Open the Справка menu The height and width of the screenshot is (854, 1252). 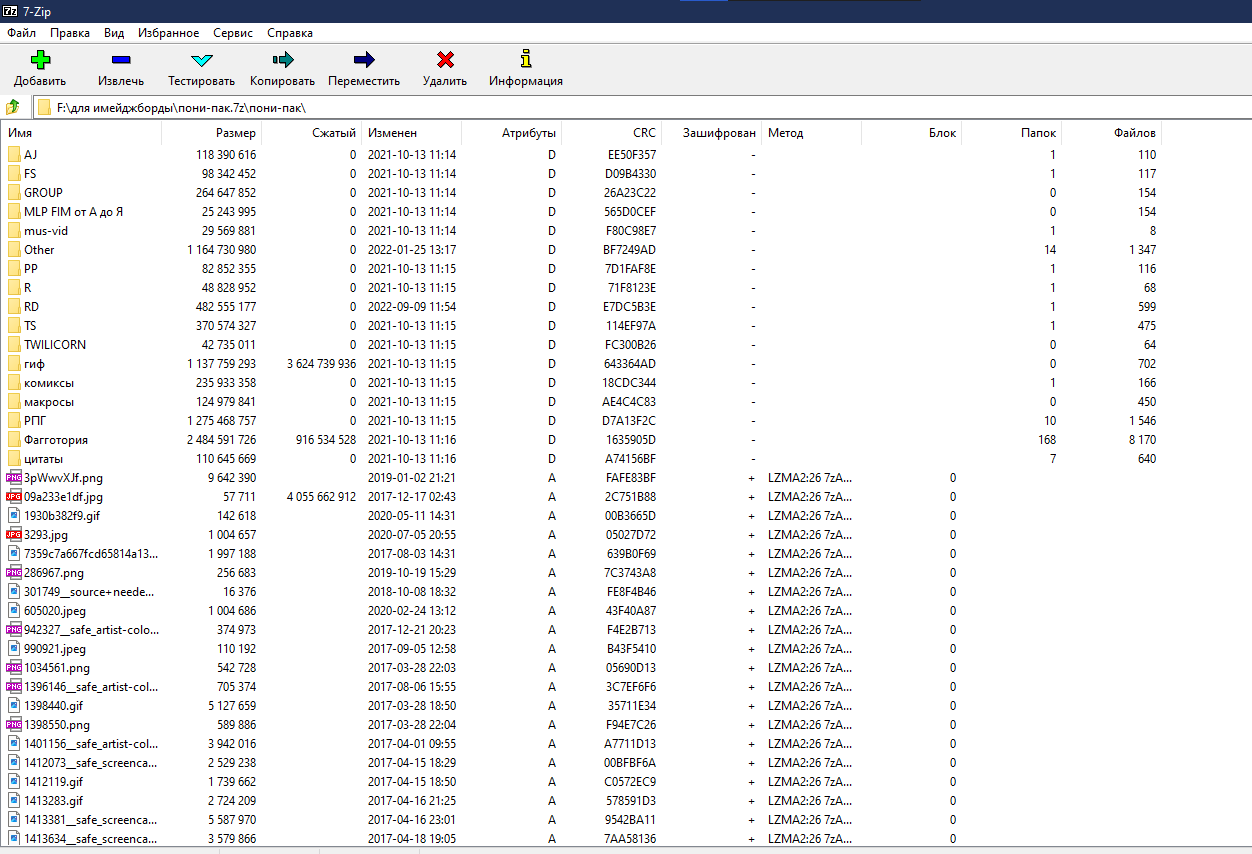point(290,33)
